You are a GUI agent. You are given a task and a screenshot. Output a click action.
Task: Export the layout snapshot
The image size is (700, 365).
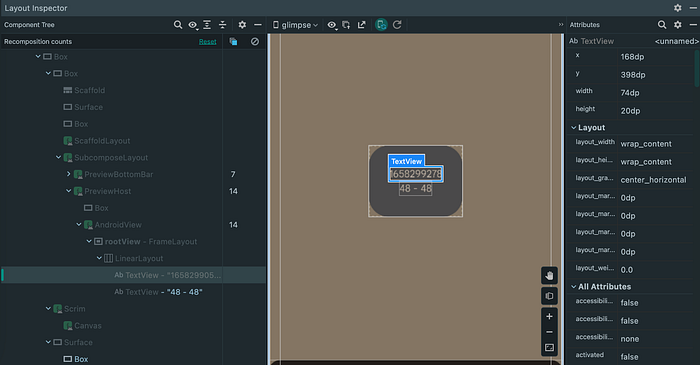pos(362,25)
